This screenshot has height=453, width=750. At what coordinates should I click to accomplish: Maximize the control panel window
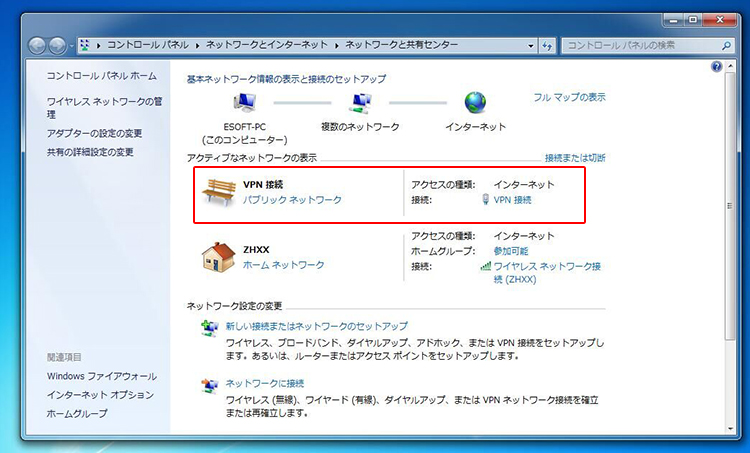click(693, 20)
